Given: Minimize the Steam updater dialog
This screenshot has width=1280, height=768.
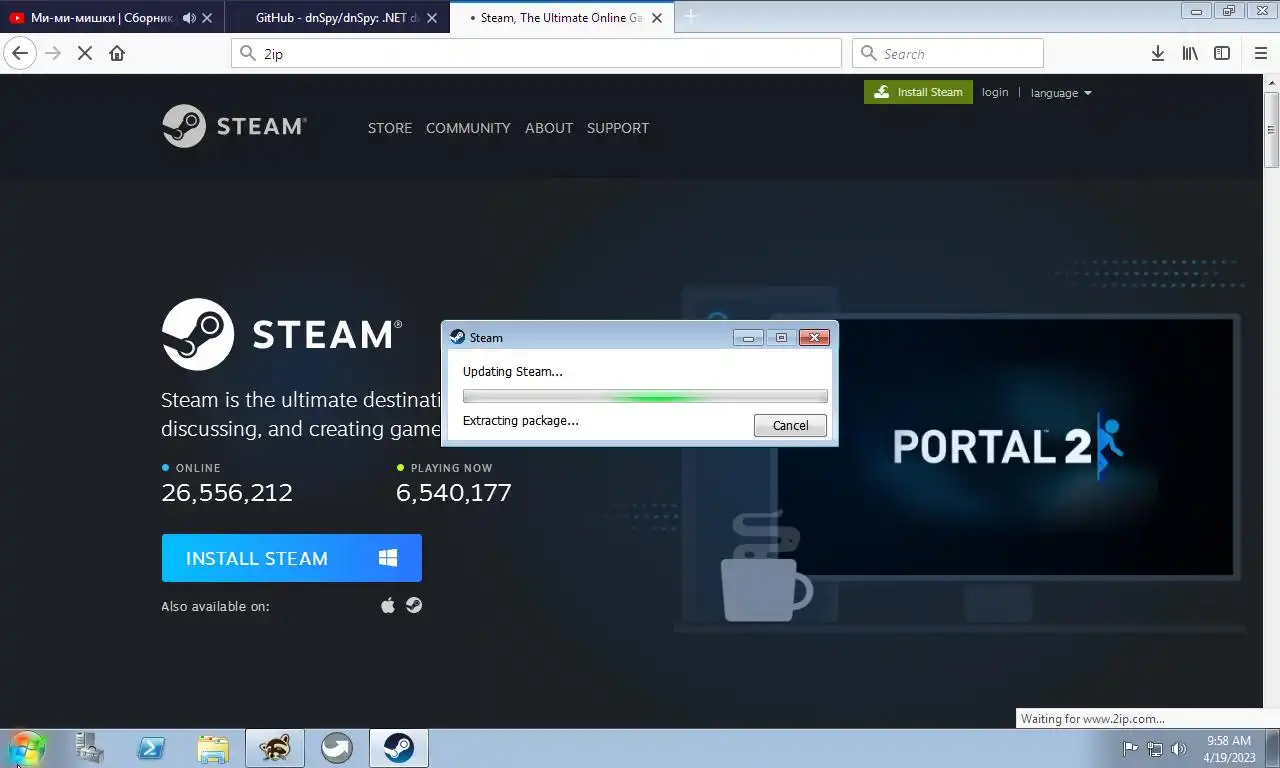Looking at the screenshot, I should pyautogui.click(x=748, y=338).
